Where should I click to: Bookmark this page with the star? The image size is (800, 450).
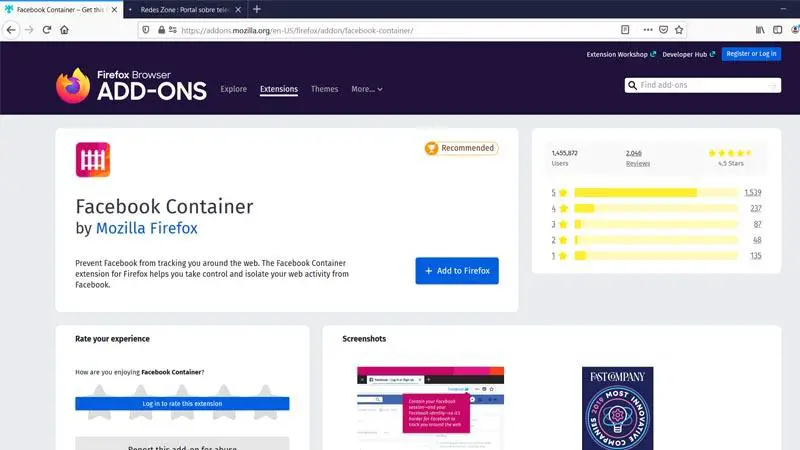point(679,30)
